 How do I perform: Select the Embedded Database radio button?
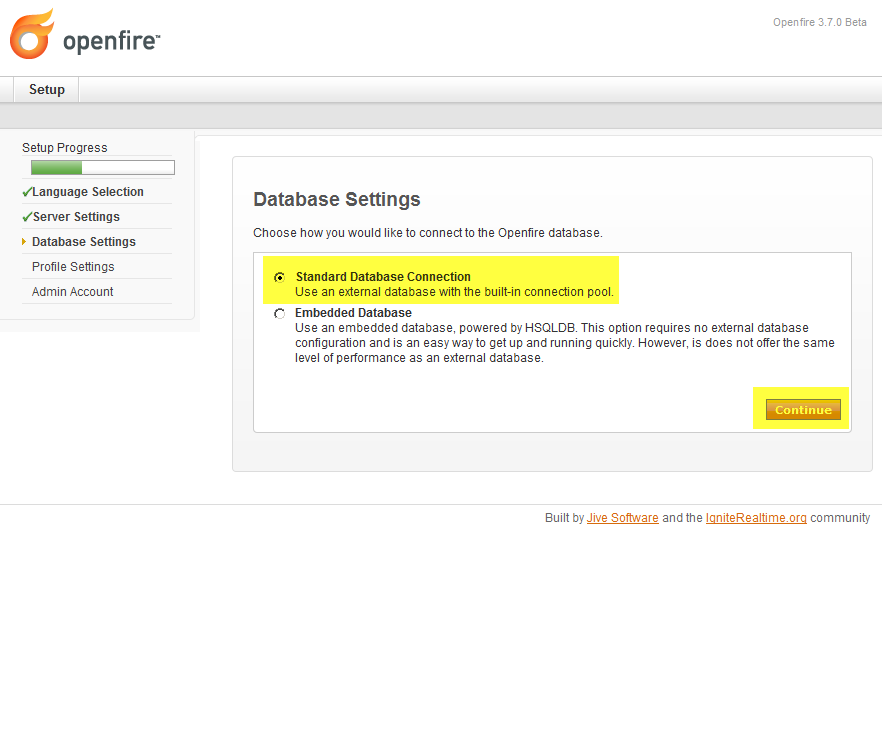(279, 313)
